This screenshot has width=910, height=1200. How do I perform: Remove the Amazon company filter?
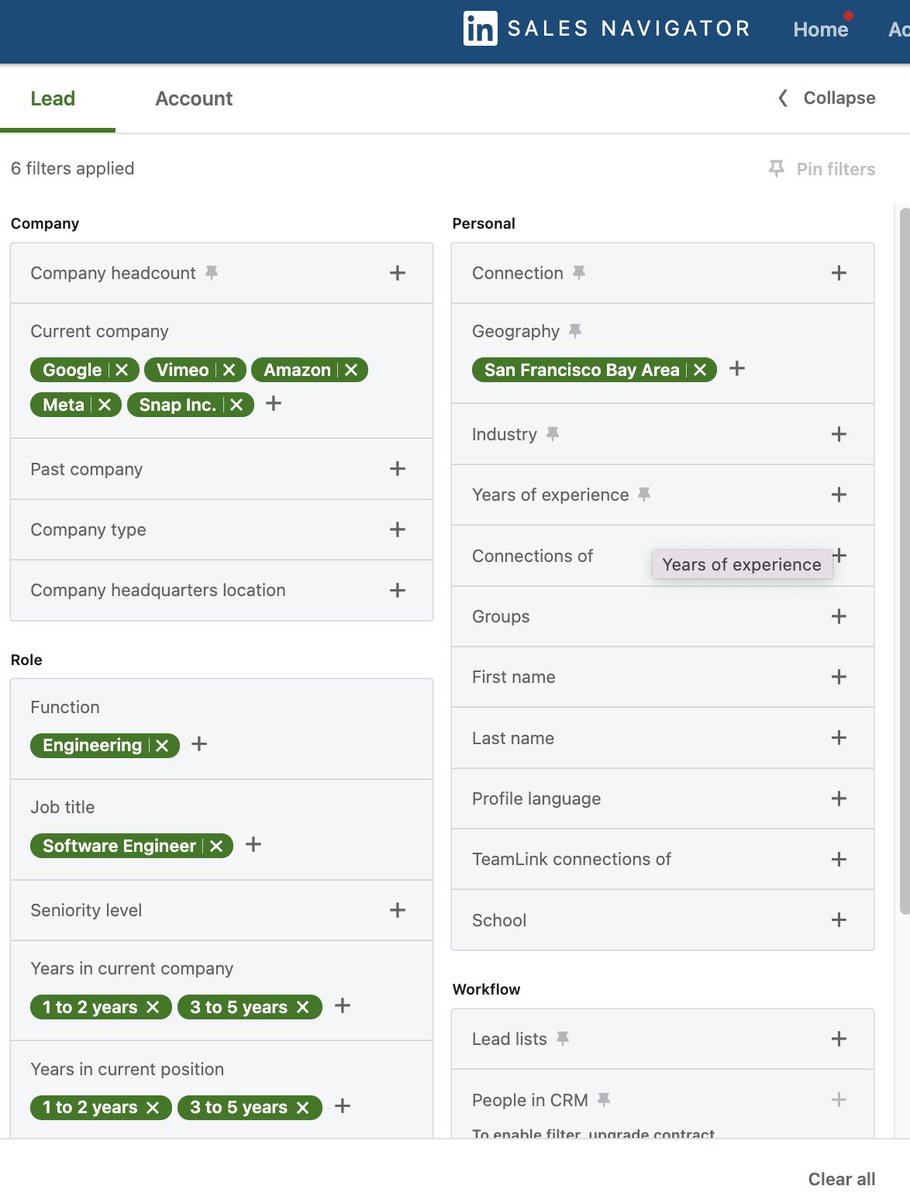click(x=351, y=370)
